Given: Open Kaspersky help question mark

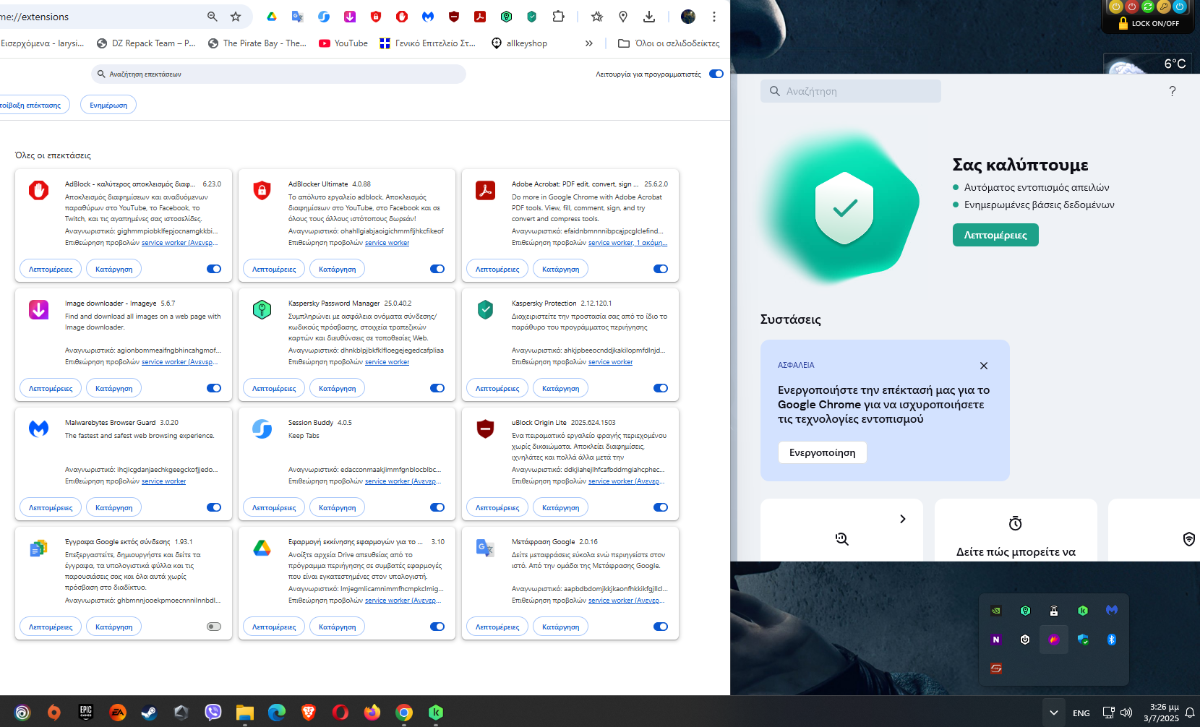Looking at the screenshot, I should [1172, 91].
